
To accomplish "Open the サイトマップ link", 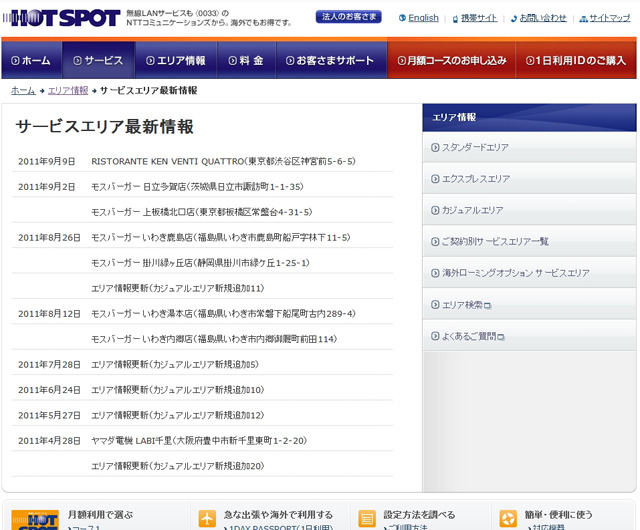I will tap(610, 18).
